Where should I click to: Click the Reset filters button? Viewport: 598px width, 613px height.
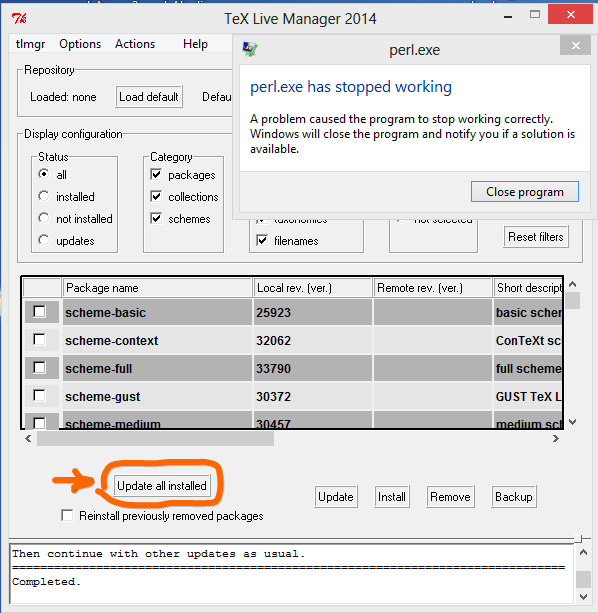tap(535, 237)
